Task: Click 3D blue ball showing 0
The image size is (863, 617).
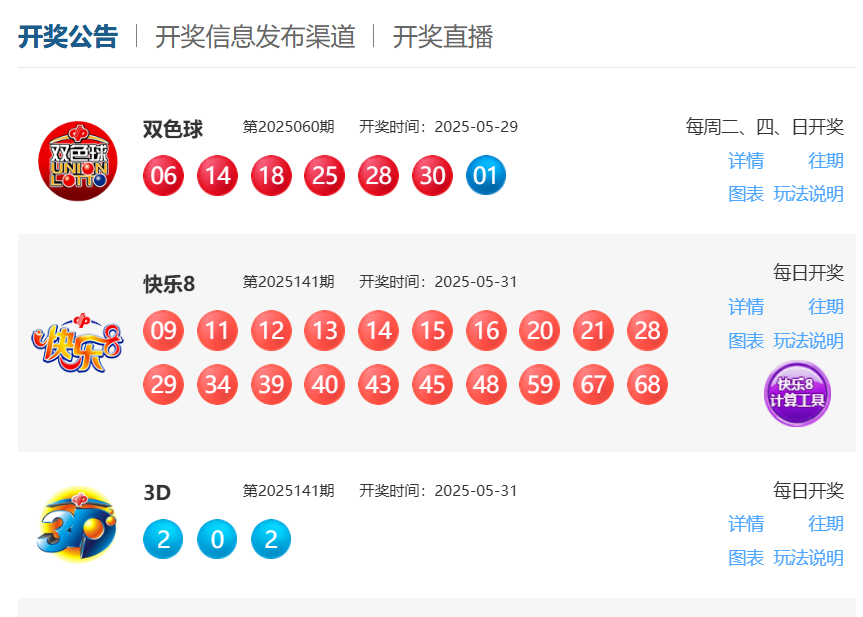Action: [217, 539]
